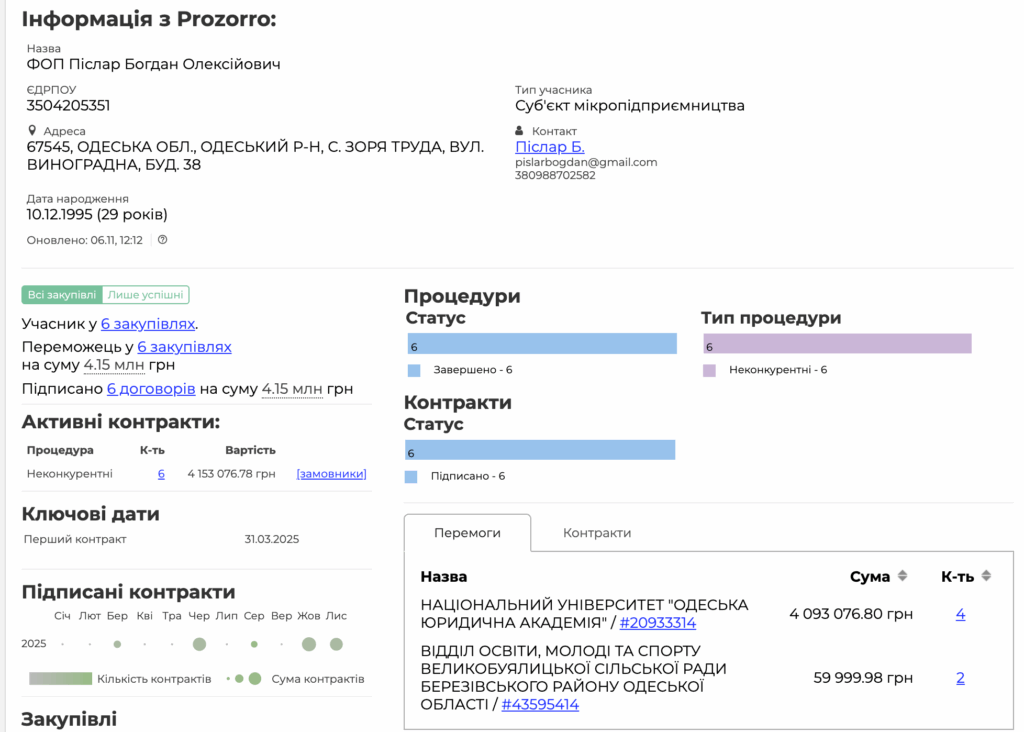Click the purple 'Неконкурентні - 6' legend square
This screenshot has height=732, width=1024.
710,370
